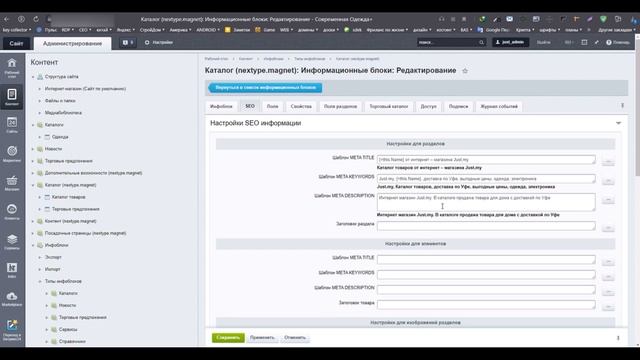Switch to the Журнал событий tab
640x360 pixels.
tap(499, 107)
